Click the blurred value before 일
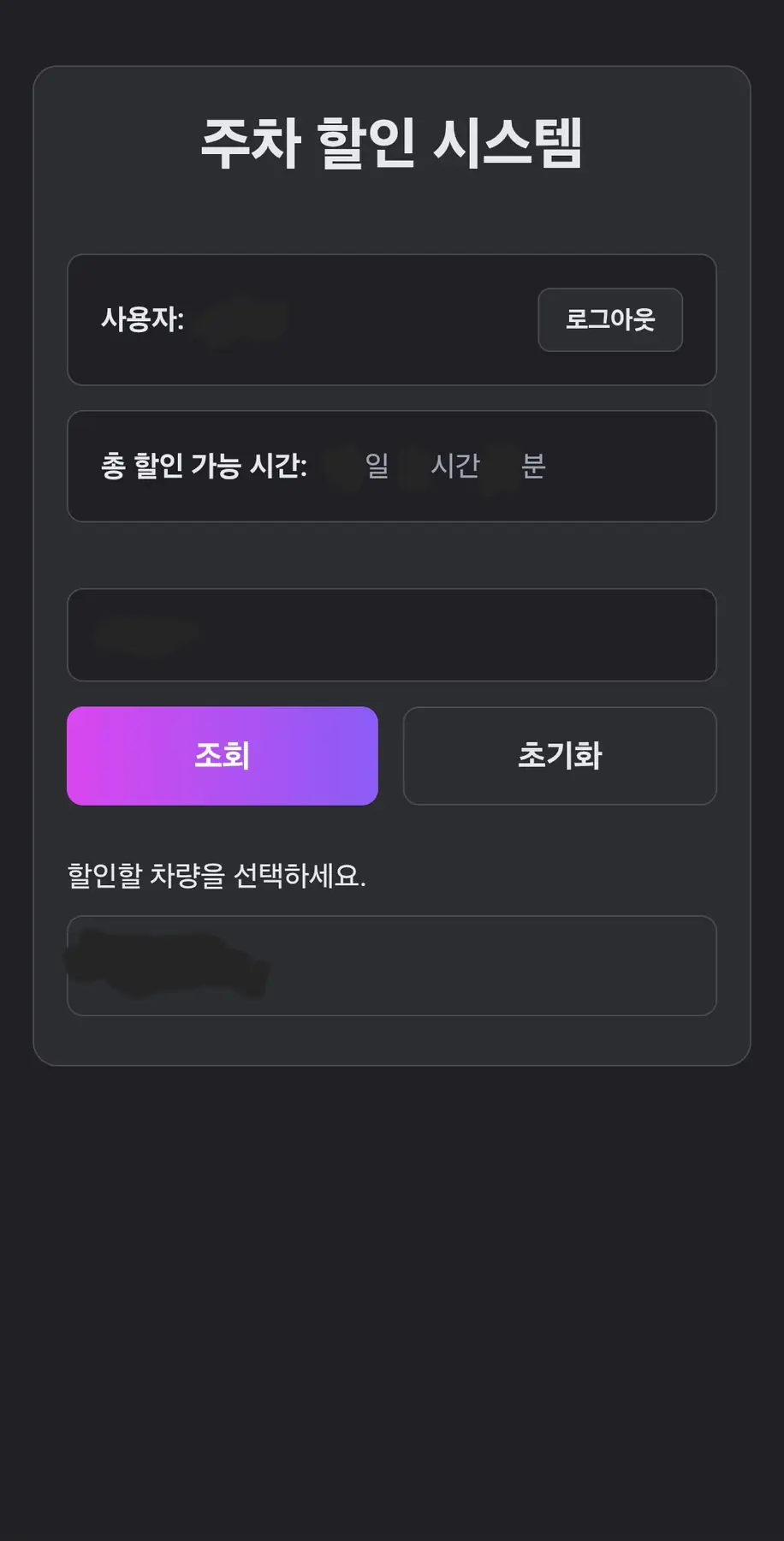Viewport: 784px width, 1541px height. point(344,467)
